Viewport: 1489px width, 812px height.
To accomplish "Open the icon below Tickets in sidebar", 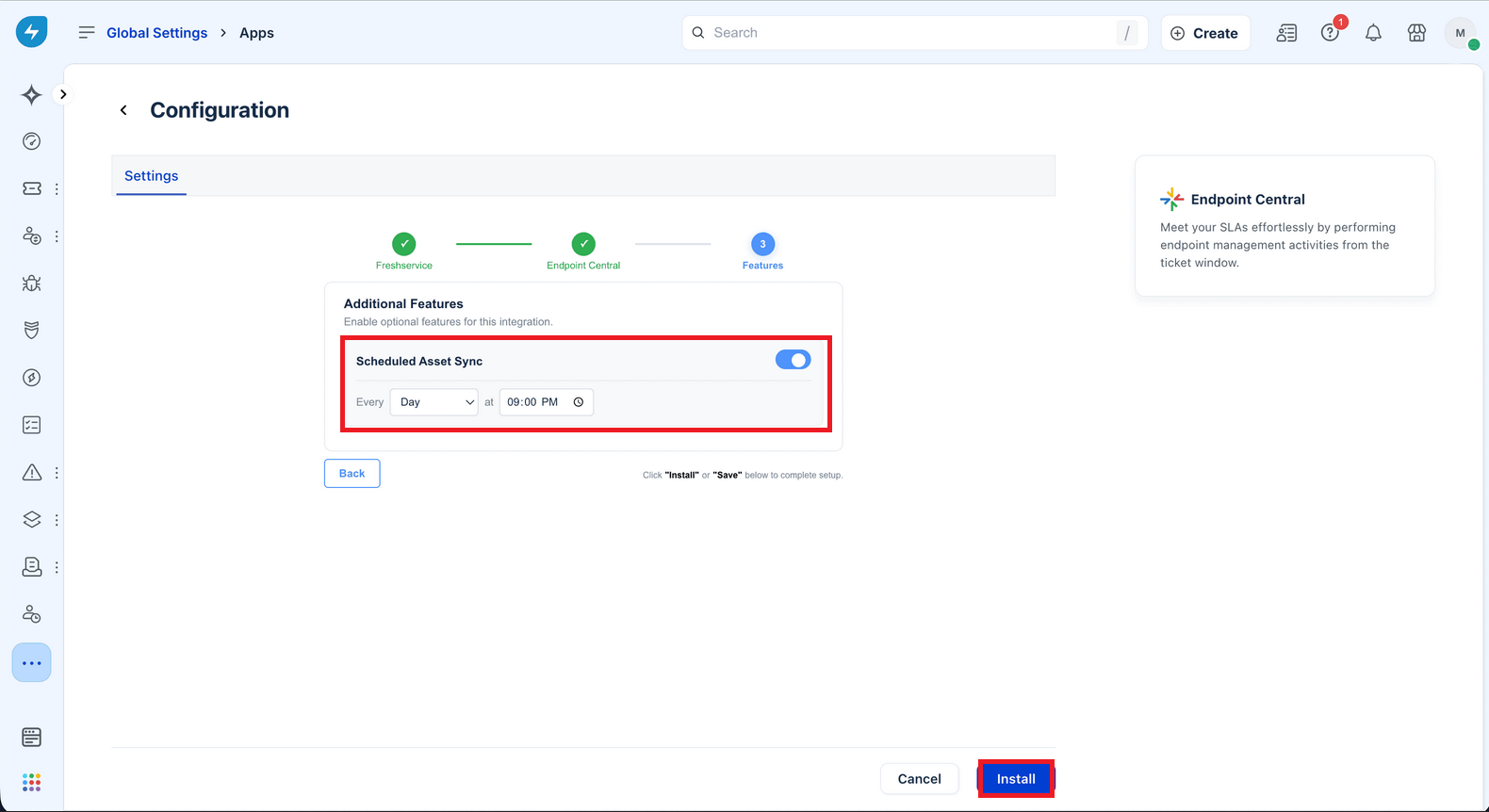I will [31, 235].
